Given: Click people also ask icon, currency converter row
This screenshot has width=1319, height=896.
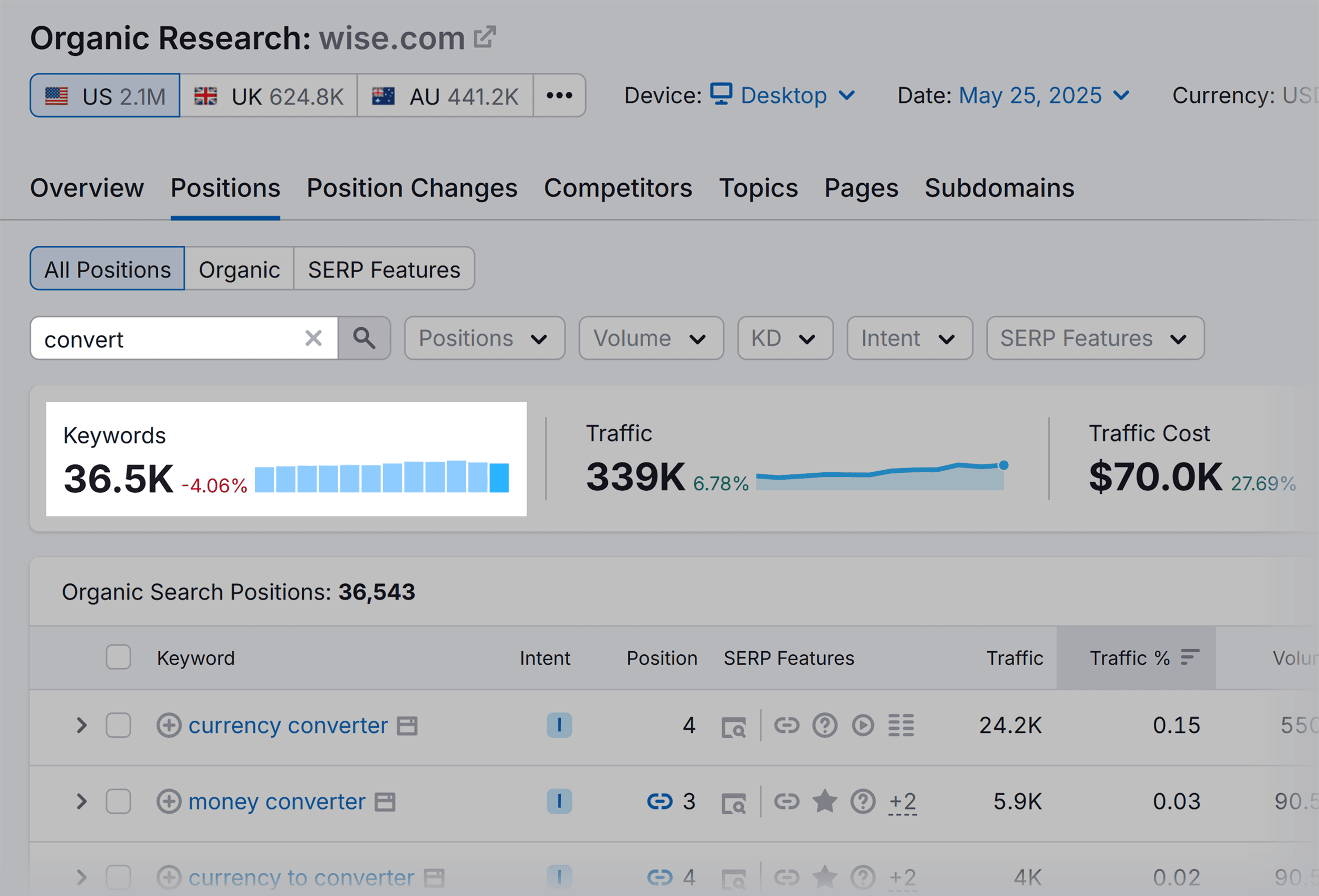Looking at the screenshot, I should click(825, 726).
